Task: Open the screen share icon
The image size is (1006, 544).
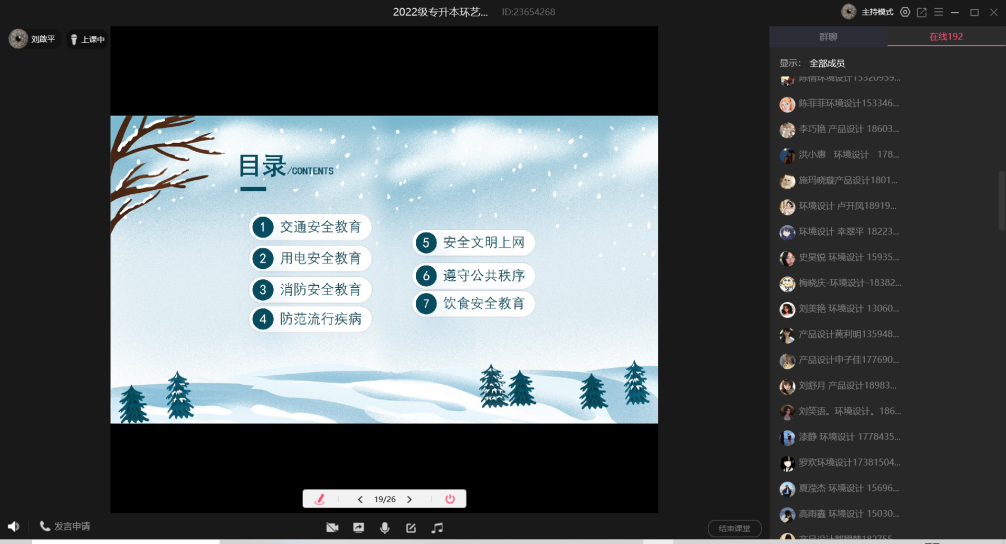Action: point(359,527)
